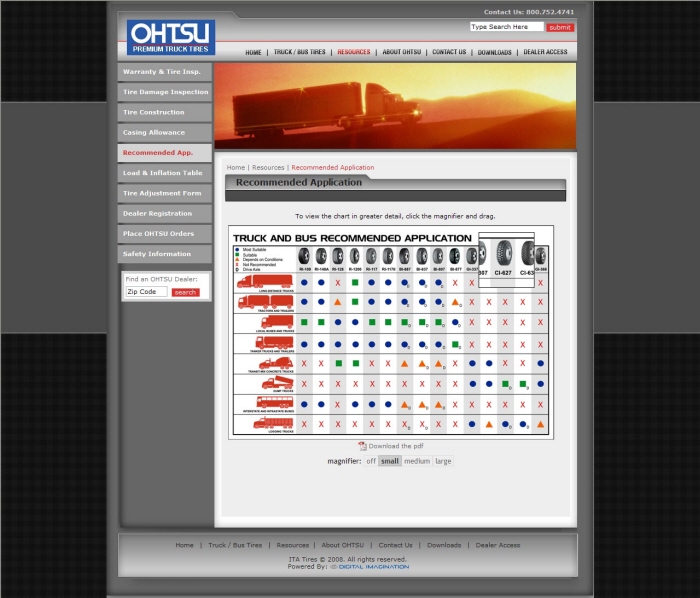Click the PDF icon beside Download the pdf
The width and height of the screenshot is (700, 598).
point(362,446)
